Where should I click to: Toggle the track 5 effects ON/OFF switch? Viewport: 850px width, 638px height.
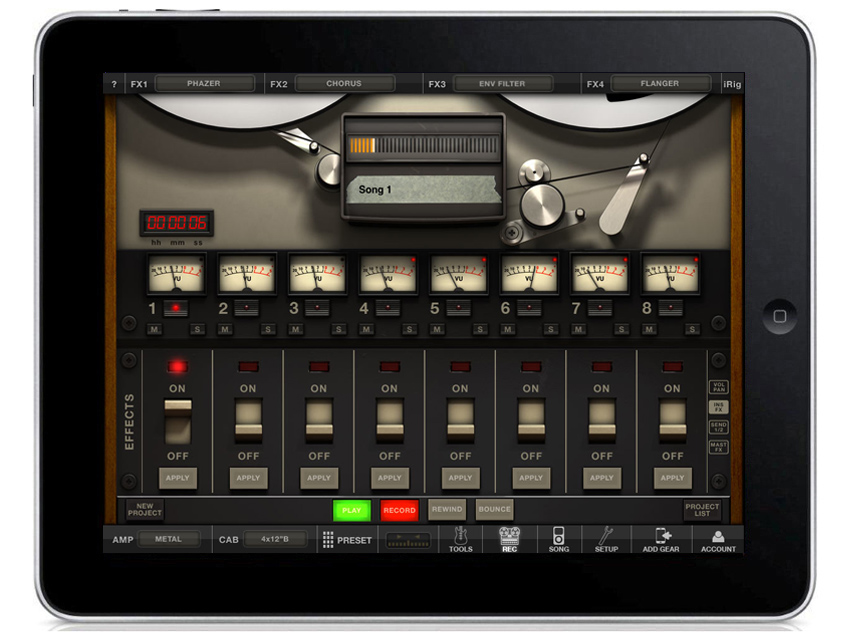coord(460,421)
